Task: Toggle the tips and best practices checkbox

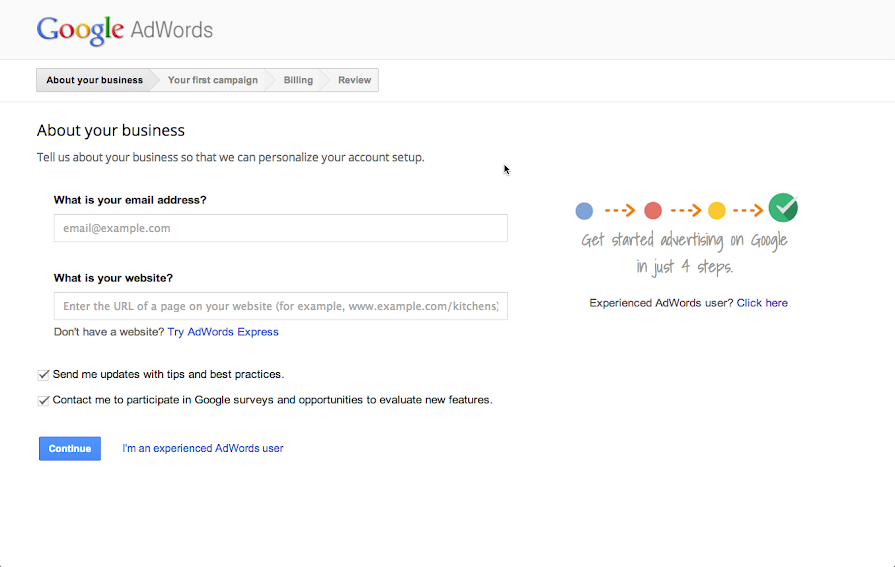Action: [43, 375]
